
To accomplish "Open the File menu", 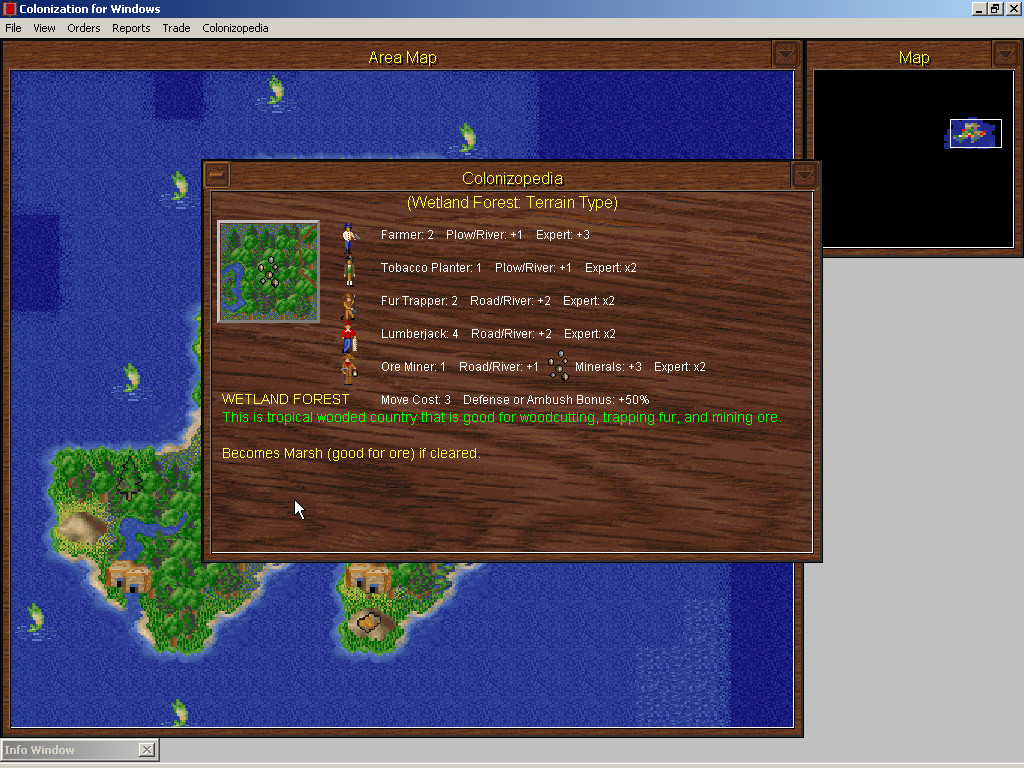I will (13, 28).
